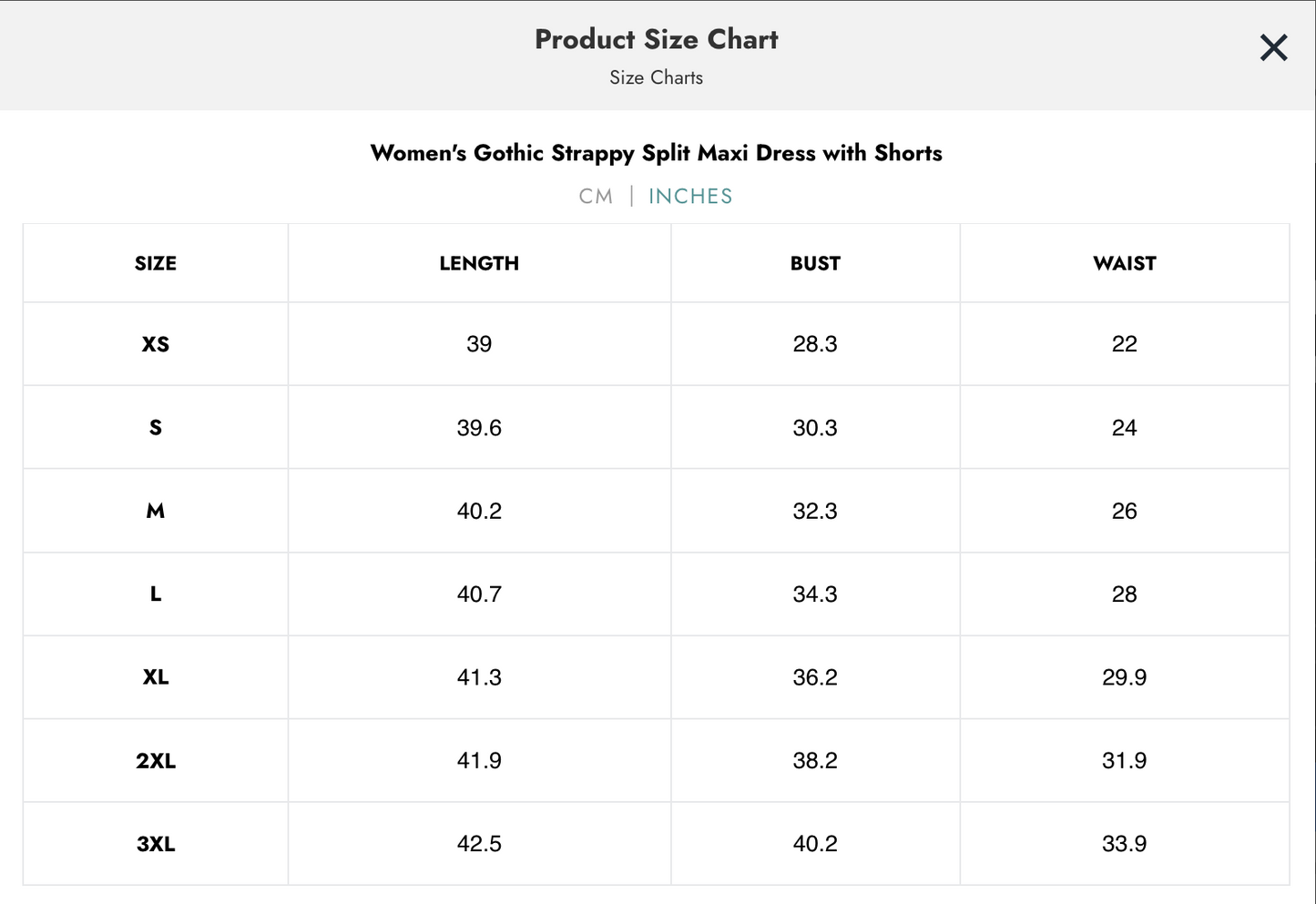The width and height of the screenshot is (1316, 904).
Task: Select the 36.2 bust value for XL
Action: pyautogui.click(x=814, y=677)
